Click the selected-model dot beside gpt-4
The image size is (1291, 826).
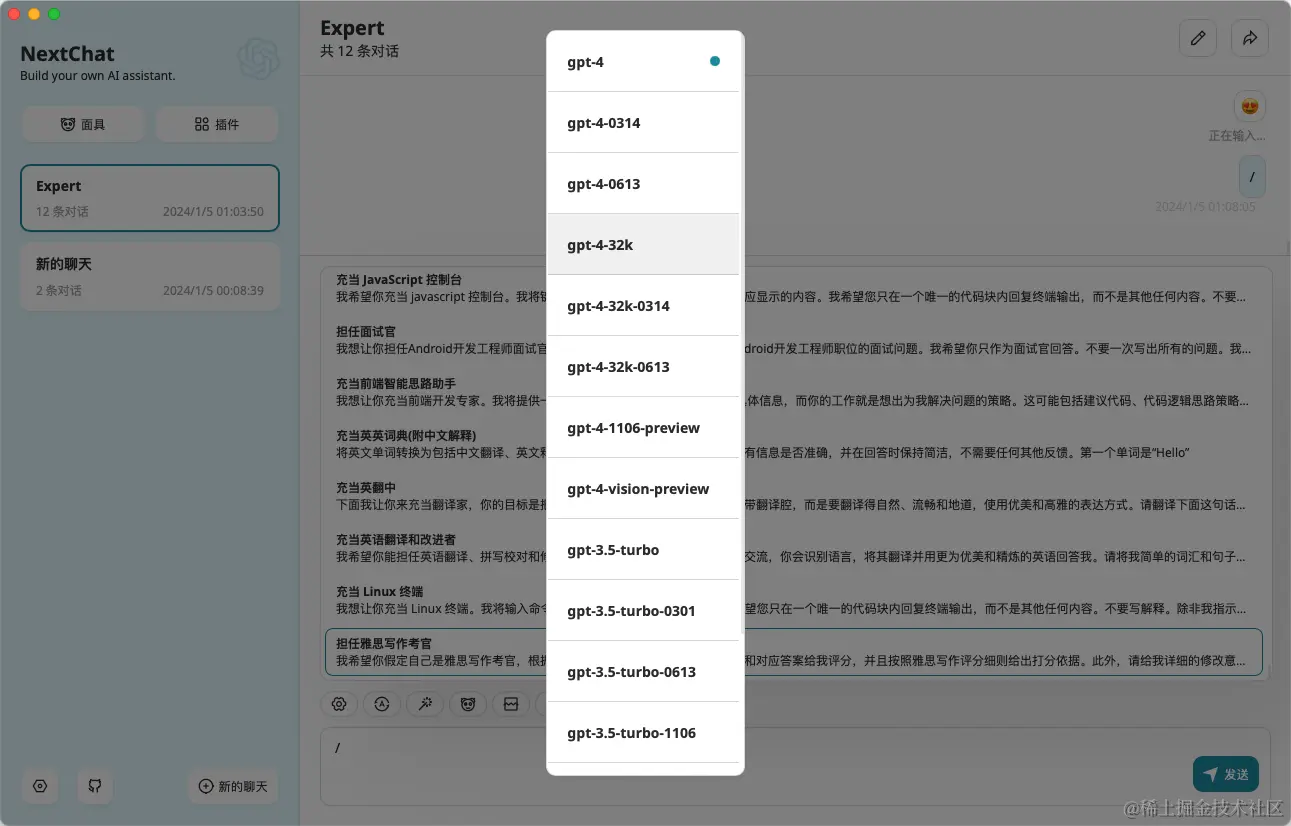715,62
